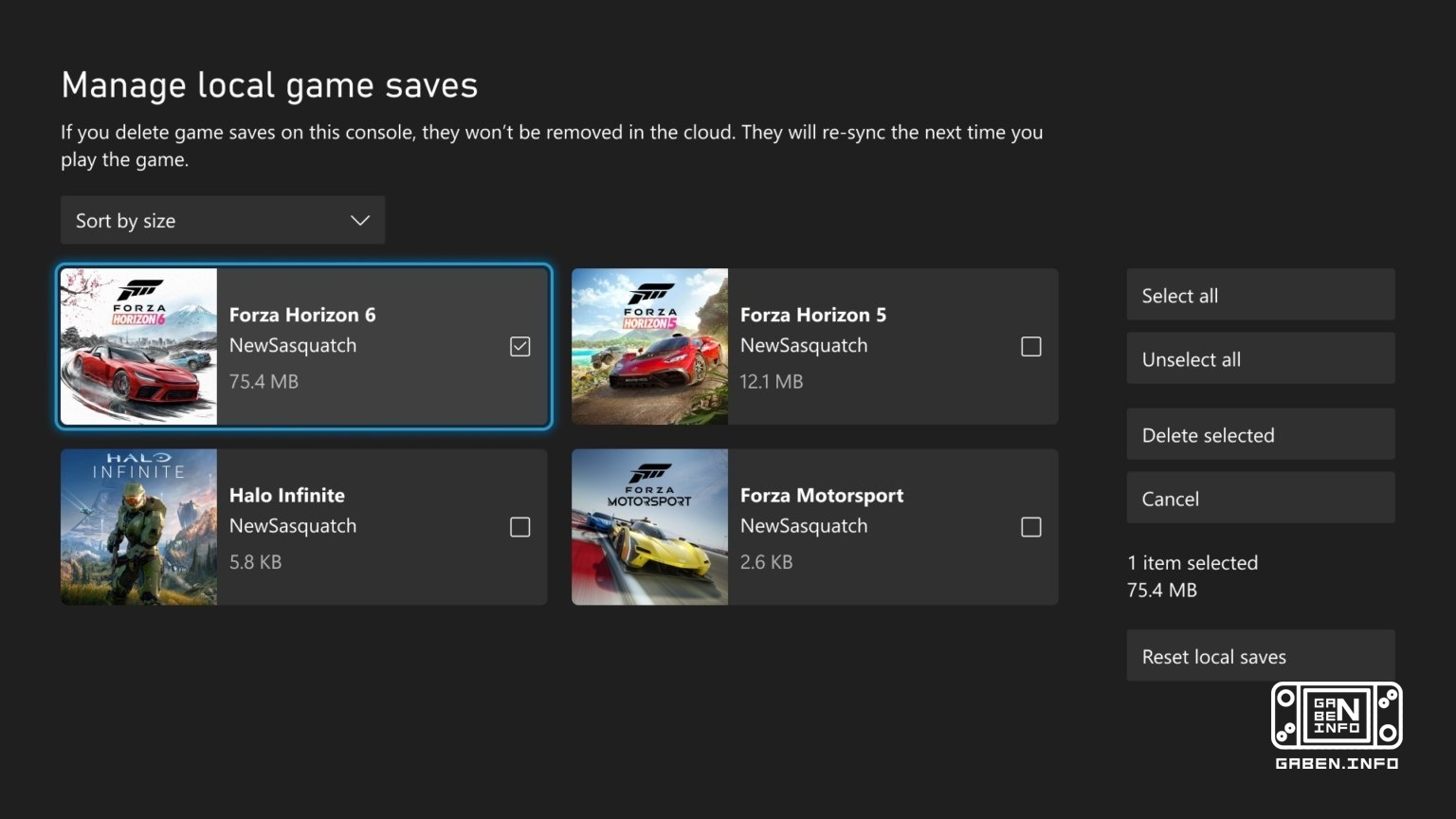Delete selected game saves
Viewport: 1456px width, 819px height.
click(x=1261, y=434)
